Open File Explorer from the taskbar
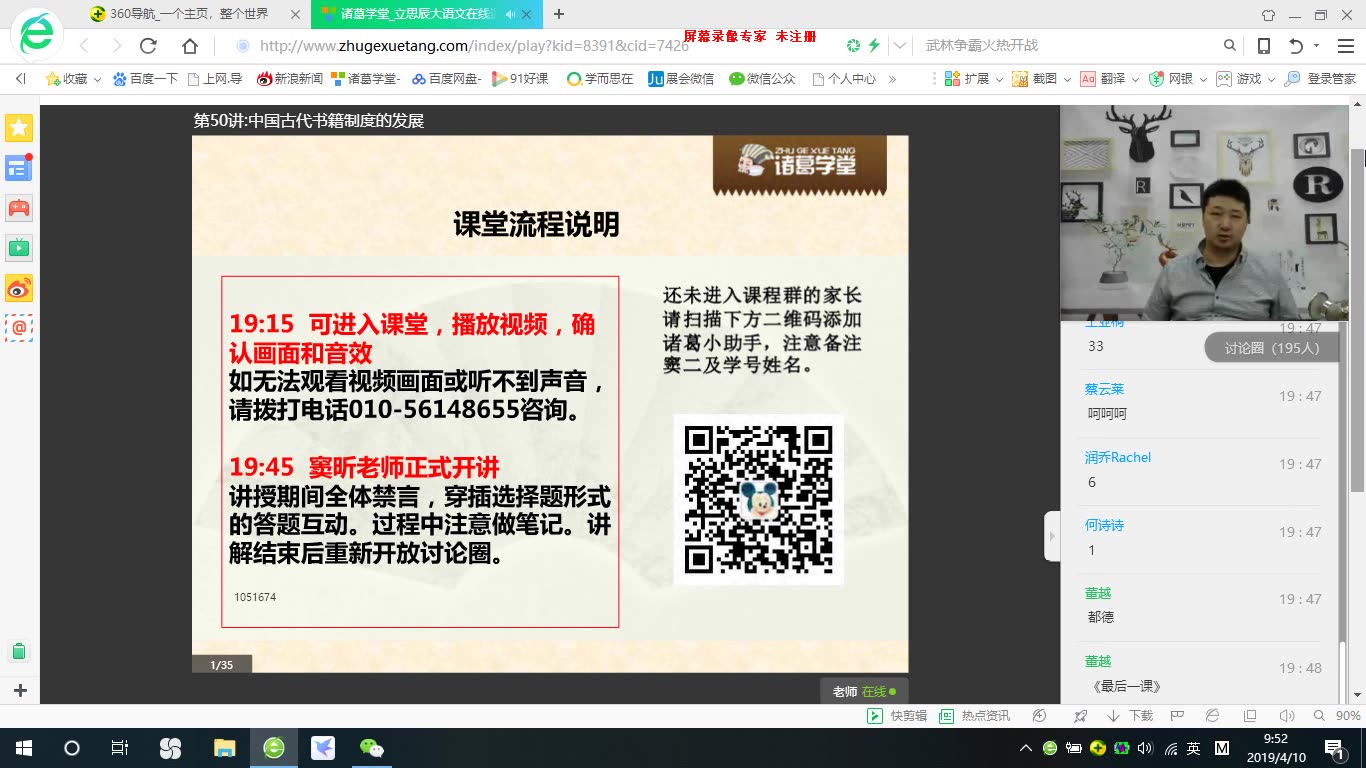The width and height of the screenshot is (1366, 768). point(224,748)
